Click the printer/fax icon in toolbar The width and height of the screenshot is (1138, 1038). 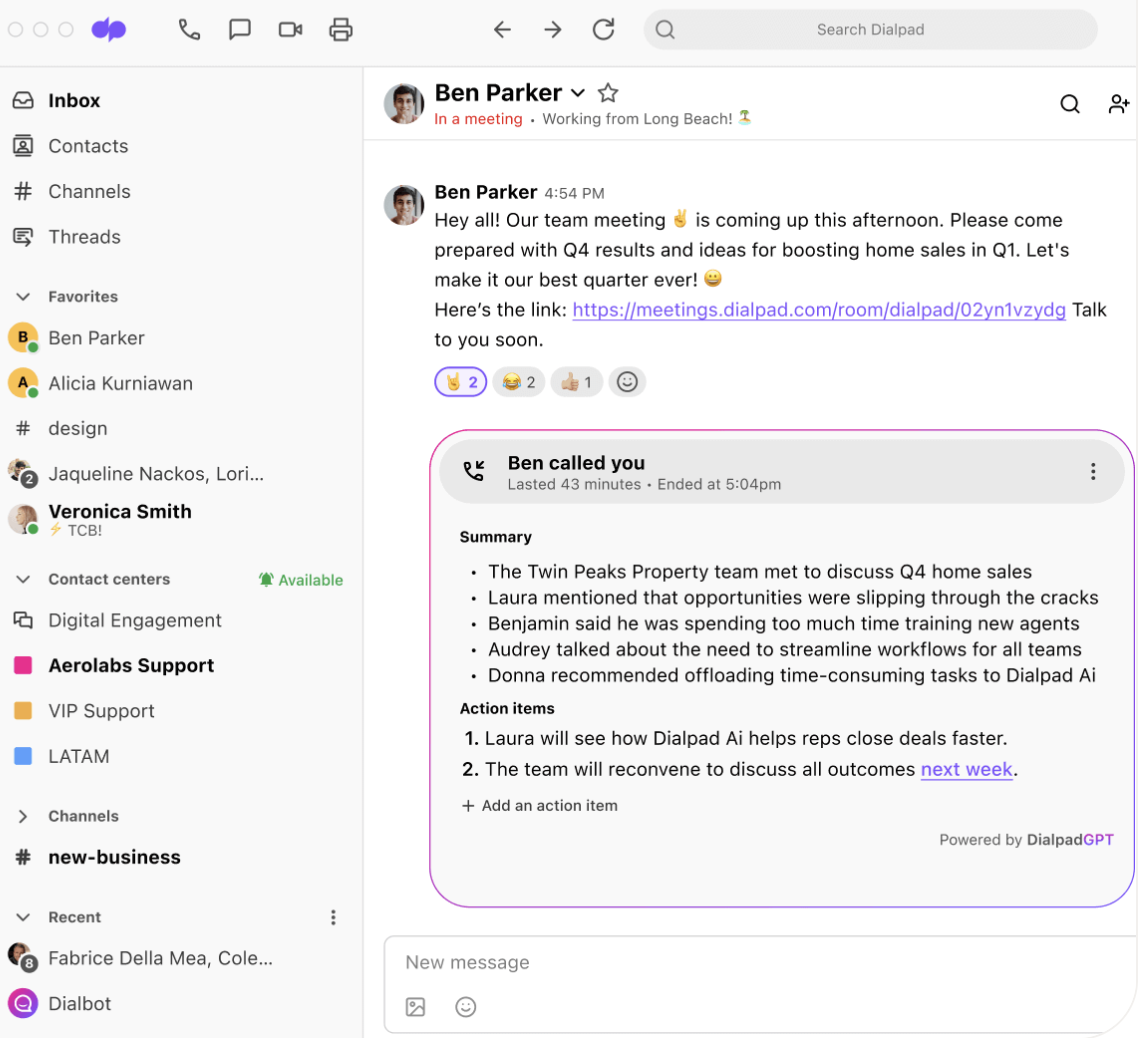[x=340, y=30]
